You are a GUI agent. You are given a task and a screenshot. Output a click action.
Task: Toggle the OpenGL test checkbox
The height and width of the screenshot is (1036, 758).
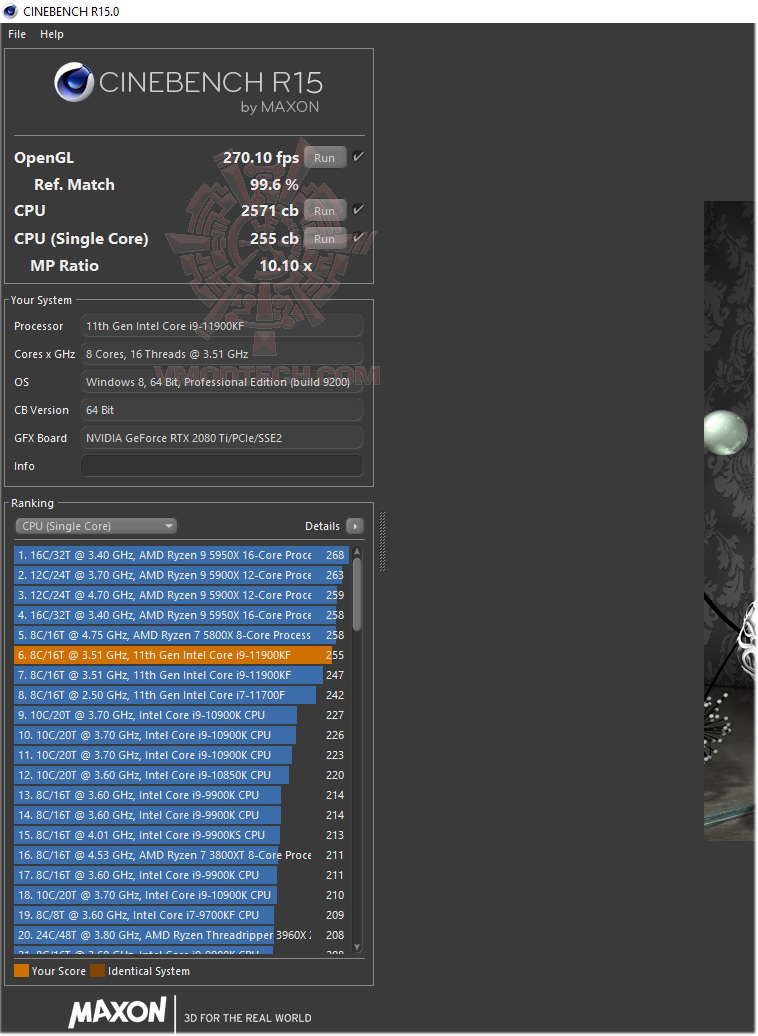coord(358,157)
